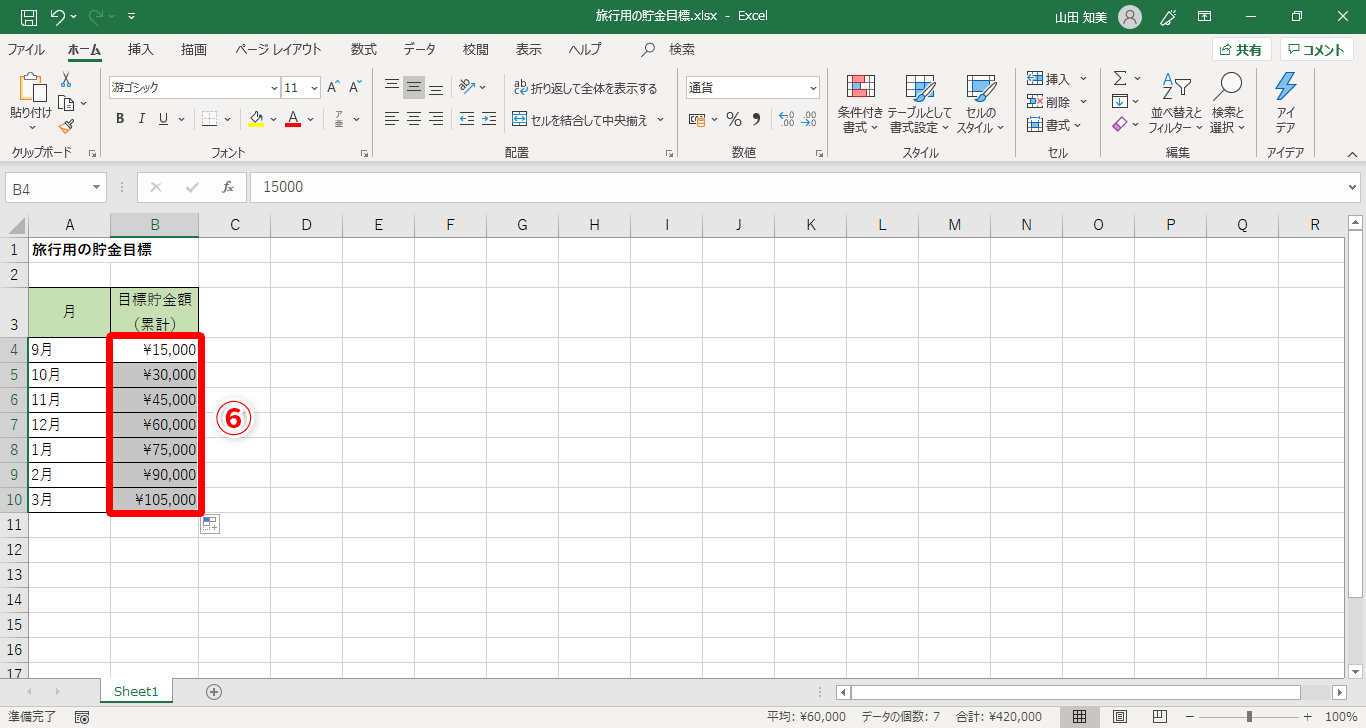Viewport: 1366px width, 728px height.
Task: Select the Sheet1 sheet tab
Action: click(x=136, y=691)
